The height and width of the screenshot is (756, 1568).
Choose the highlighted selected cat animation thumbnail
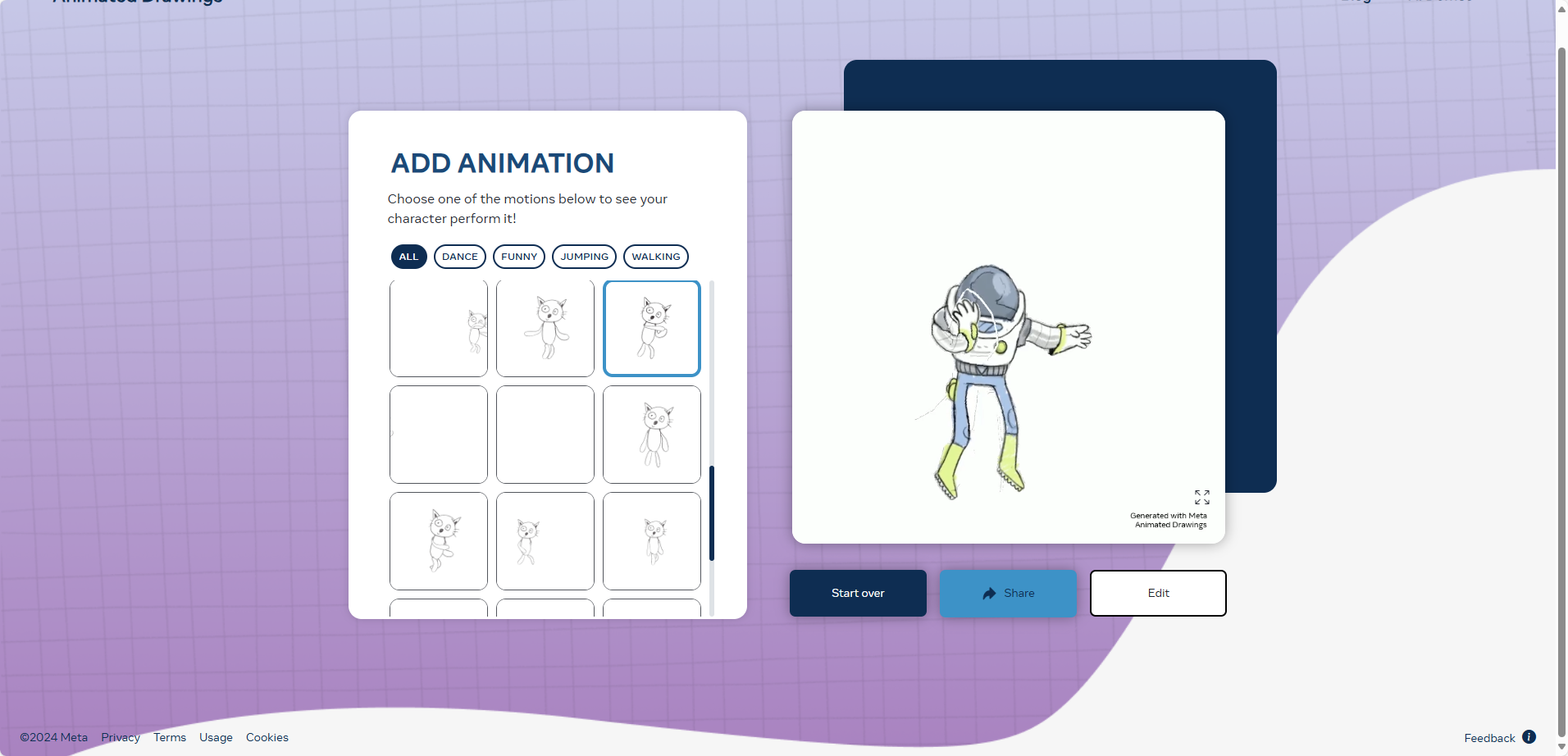[652, 328]
